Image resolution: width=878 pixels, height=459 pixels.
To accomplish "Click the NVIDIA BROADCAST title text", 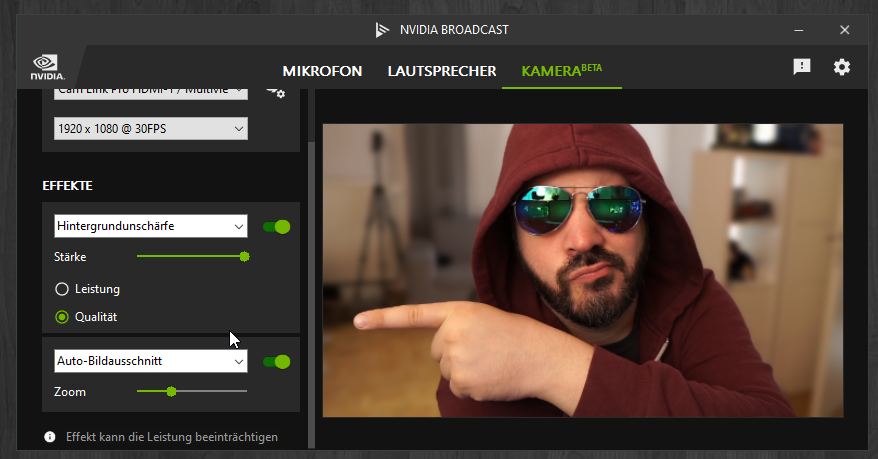I will pyautogui.click(x=454, y=30).
